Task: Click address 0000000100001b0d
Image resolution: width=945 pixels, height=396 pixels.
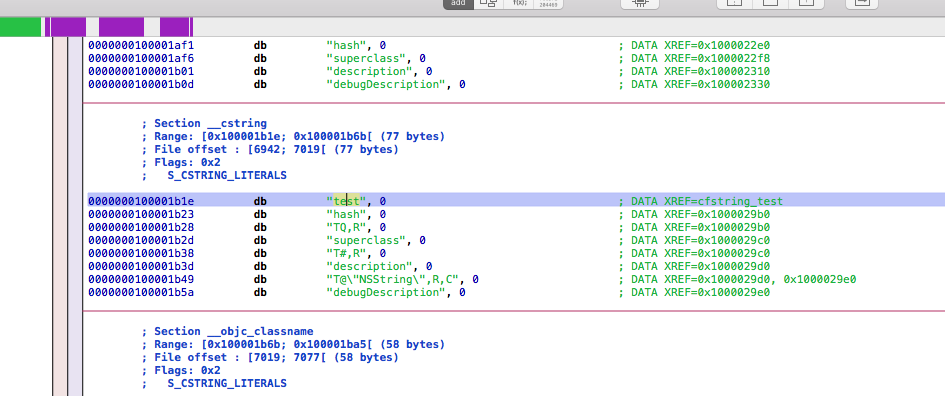Action: coord(141,84)
